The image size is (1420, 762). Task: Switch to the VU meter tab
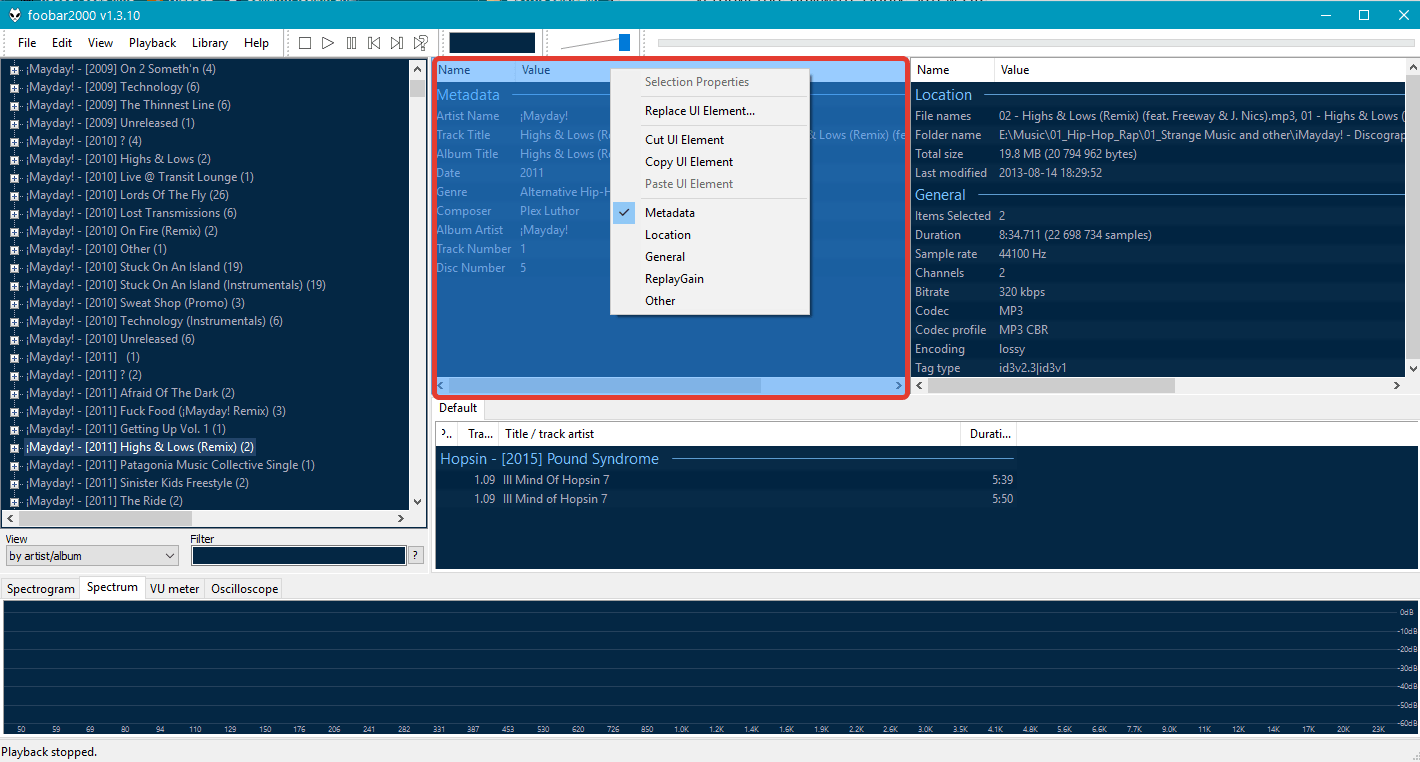coord(175,589)
